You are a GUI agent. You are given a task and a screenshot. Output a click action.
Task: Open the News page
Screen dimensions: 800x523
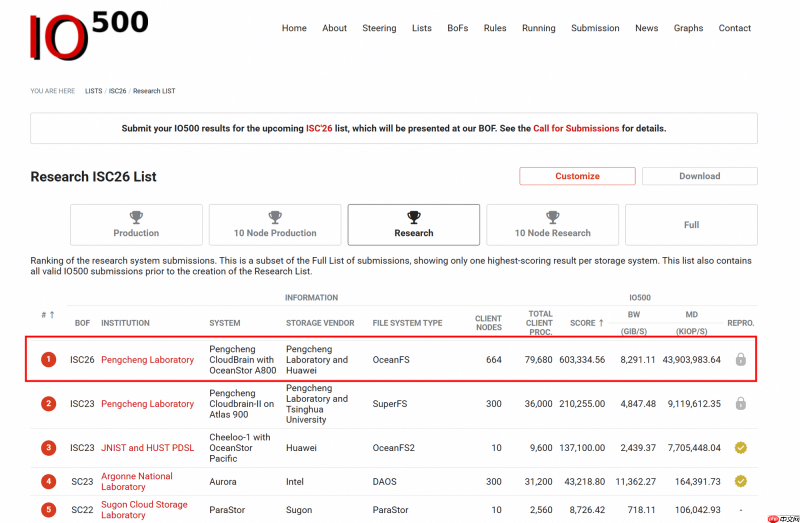(646, 28)
